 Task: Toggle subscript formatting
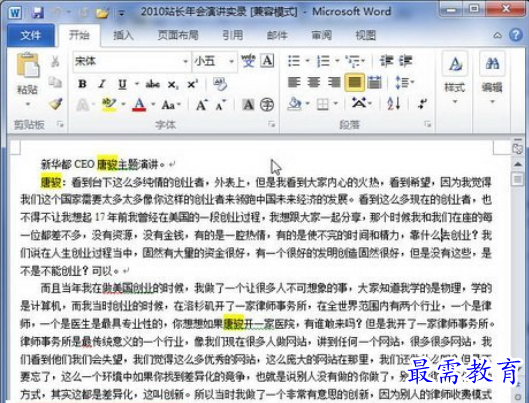tap(173, 84)
